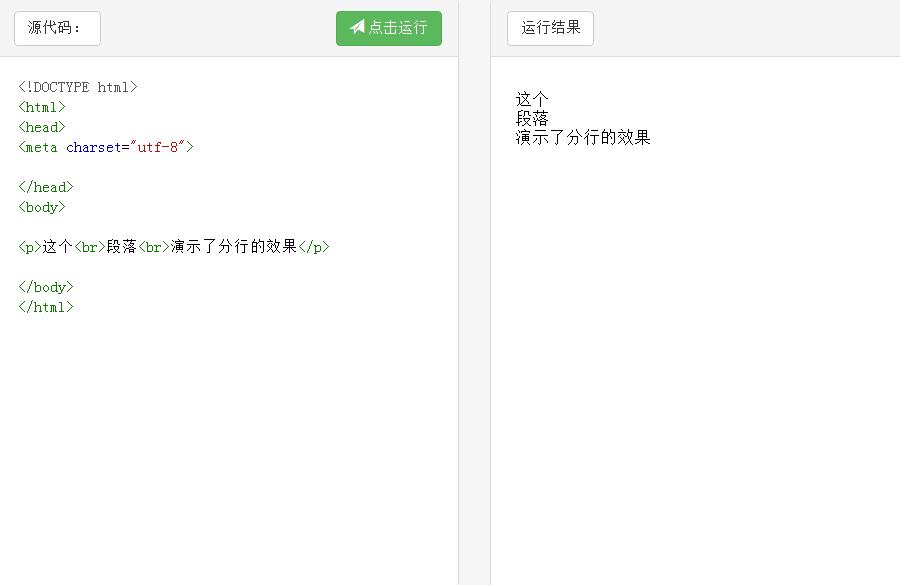
Task: Click the <p> opening tag
Action: click(x=29, y=246)
